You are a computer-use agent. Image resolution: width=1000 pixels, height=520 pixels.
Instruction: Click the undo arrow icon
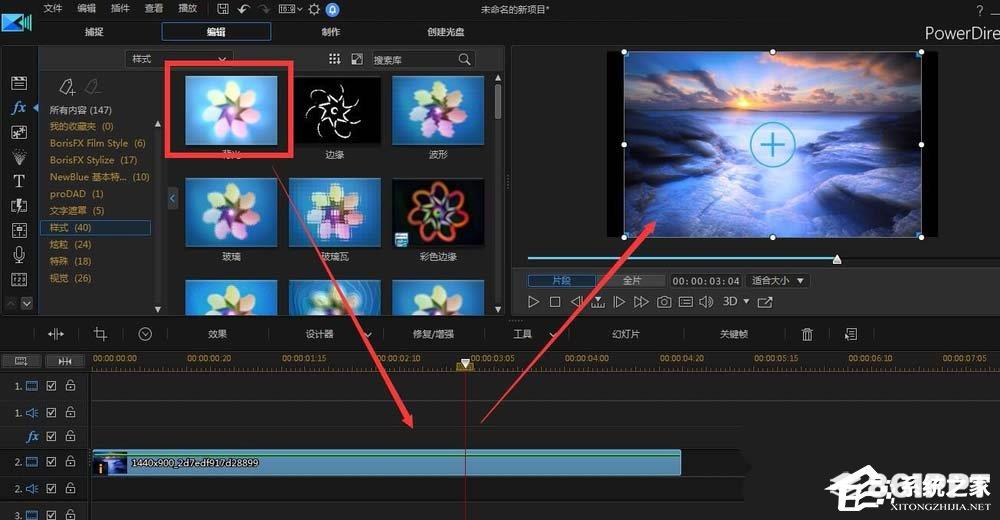pyautogui.click(x=244, y=9)
